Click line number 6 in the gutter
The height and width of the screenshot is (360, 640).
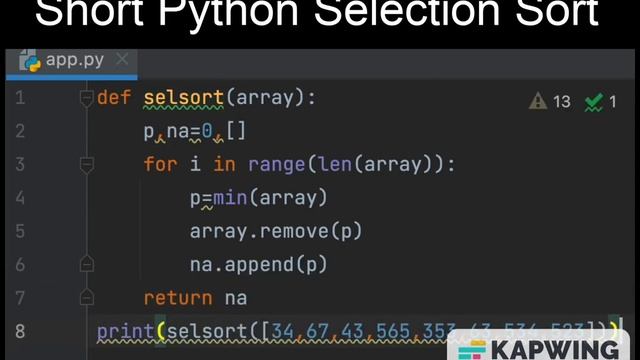pos(20,265)
